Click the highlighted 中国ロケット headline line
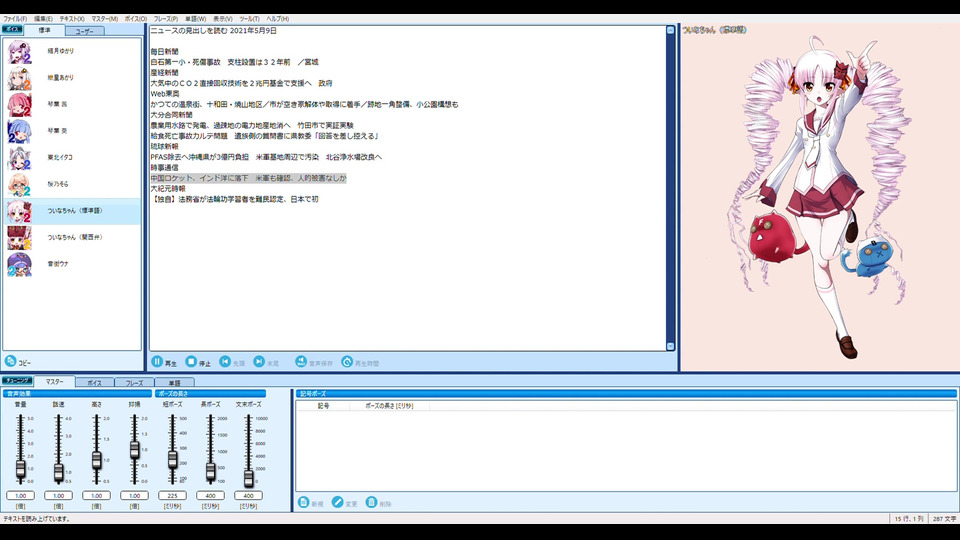Image resolution: width=960 pixels, height=540 pixels. tap(249, 178)
